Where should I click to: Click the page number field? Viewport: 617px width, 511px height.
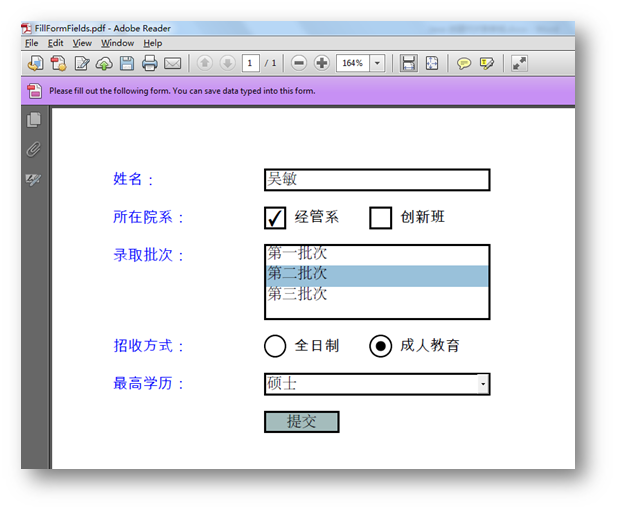[x=250, y=63]
